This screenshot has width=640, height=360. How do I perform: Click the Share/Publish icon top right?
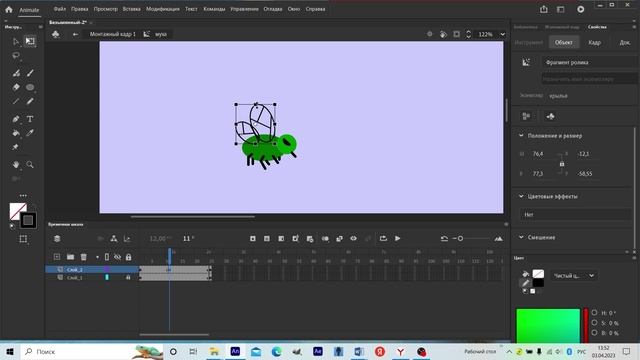tap(544, 9)
